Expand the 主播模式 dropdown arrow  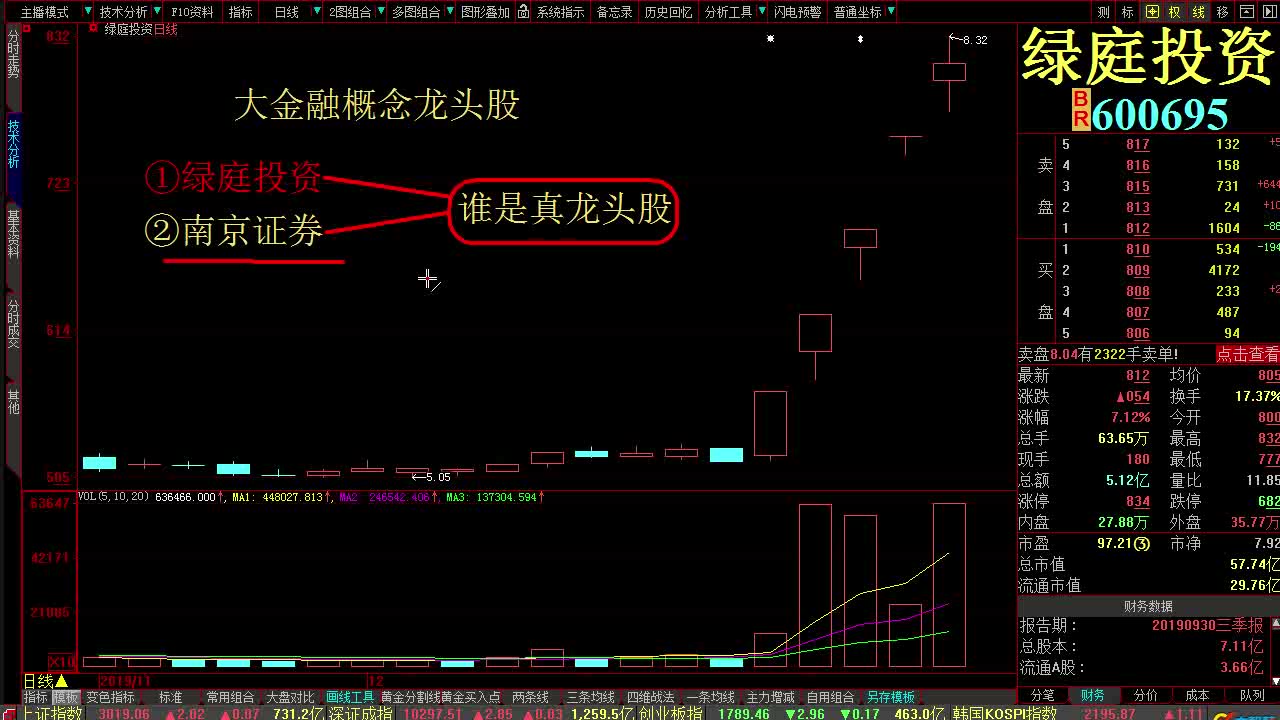tap(88, 12)
